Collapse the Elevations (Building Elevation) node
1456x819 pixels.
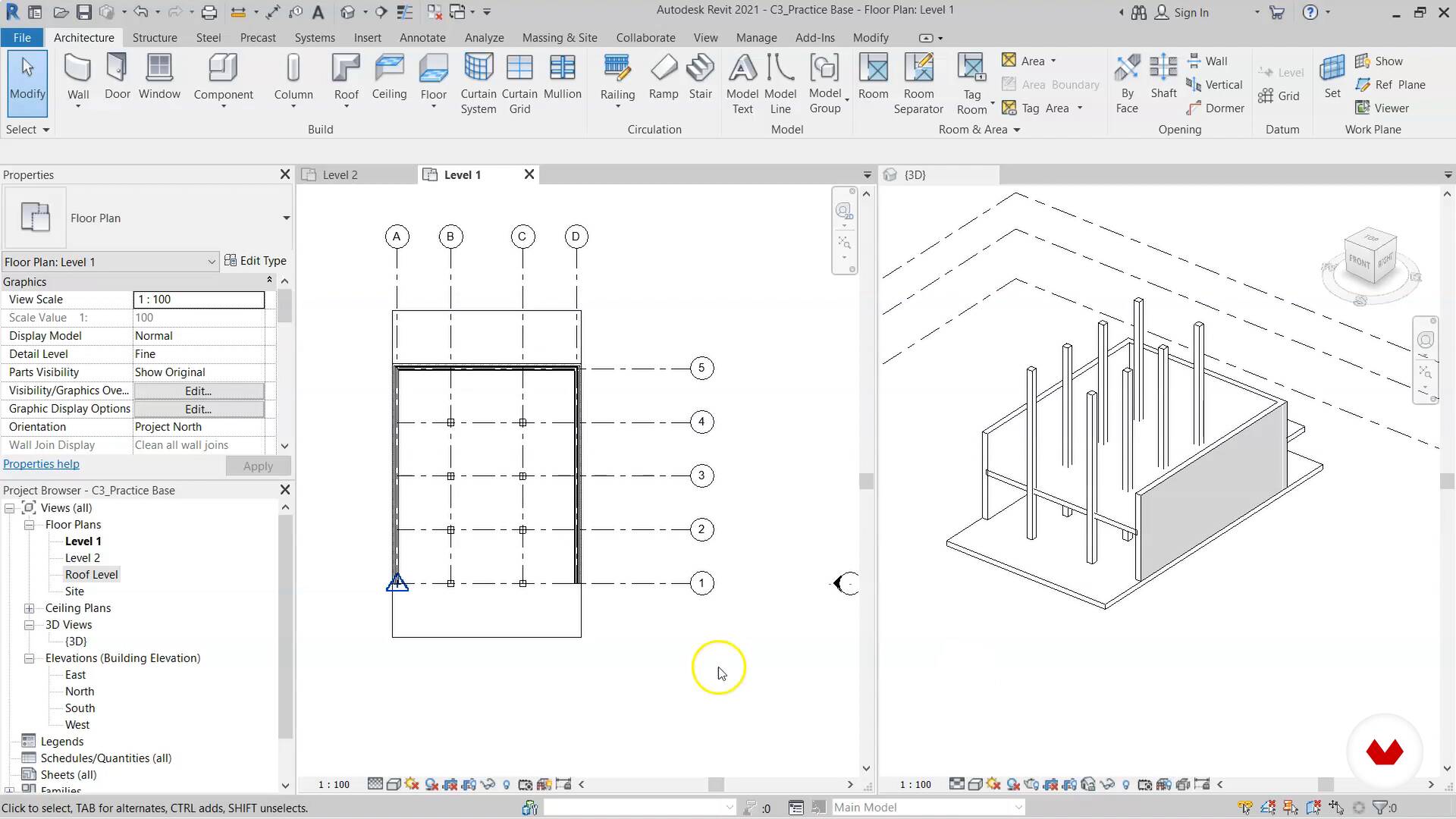tap(29, 657)
